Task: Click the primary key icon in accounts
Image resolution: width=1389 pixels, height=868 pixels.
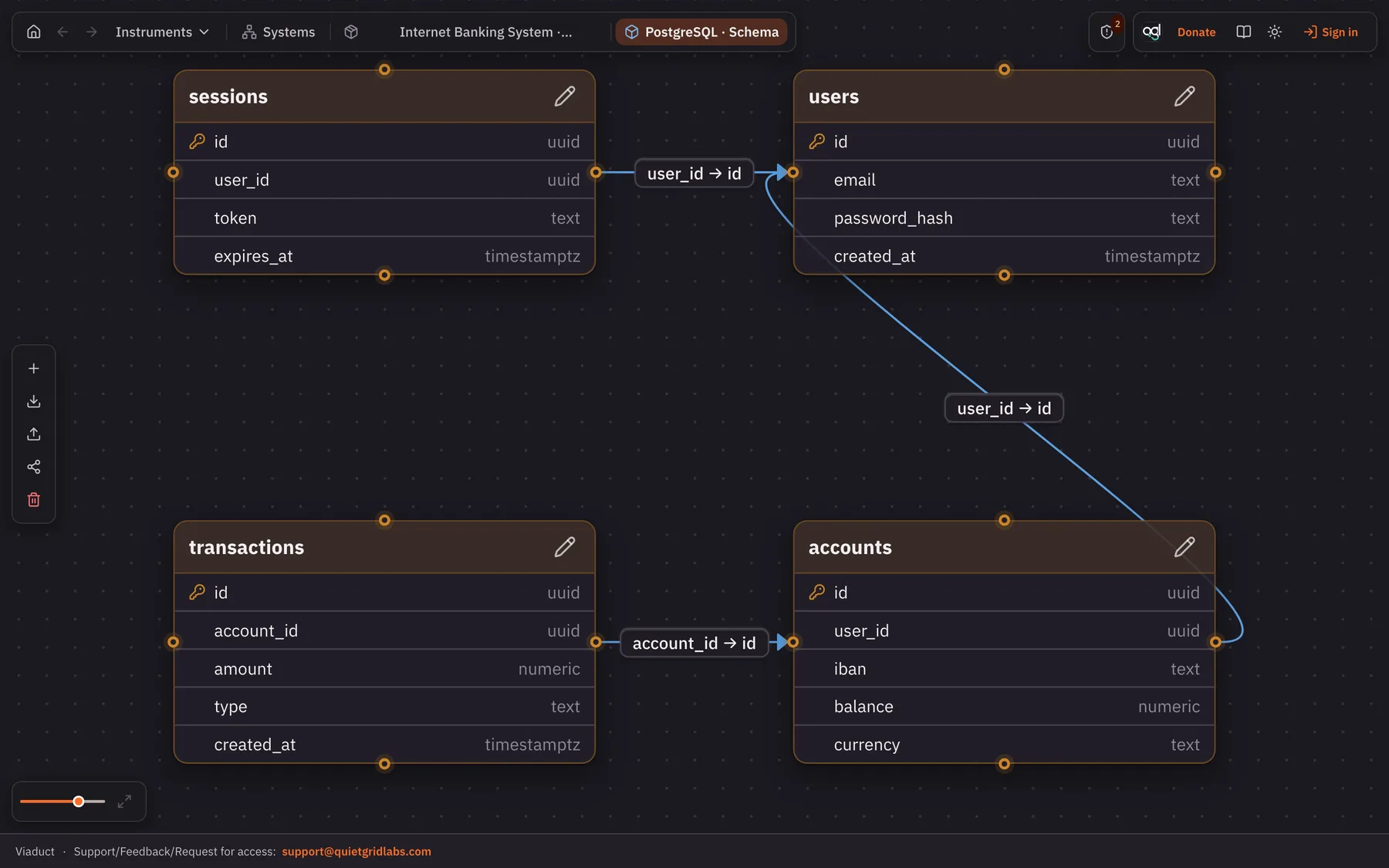Action: [x=816, y=592]
